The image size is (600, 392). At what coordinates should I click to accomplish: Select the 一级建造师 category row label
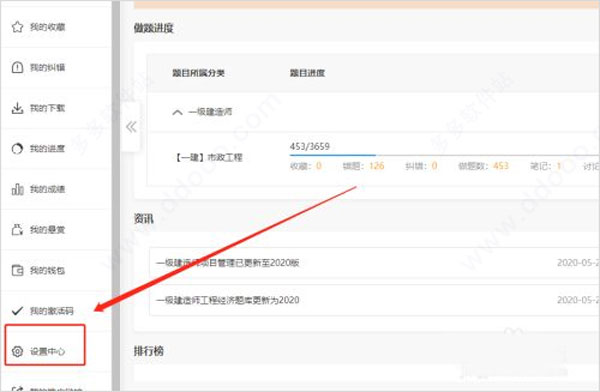coord(210,112)
